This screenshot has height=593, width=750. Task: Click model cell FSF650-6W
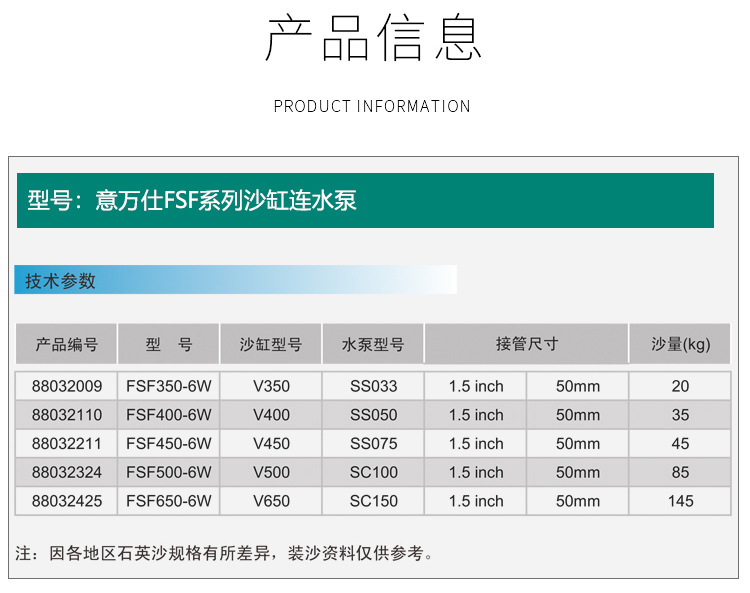(169, 501)
